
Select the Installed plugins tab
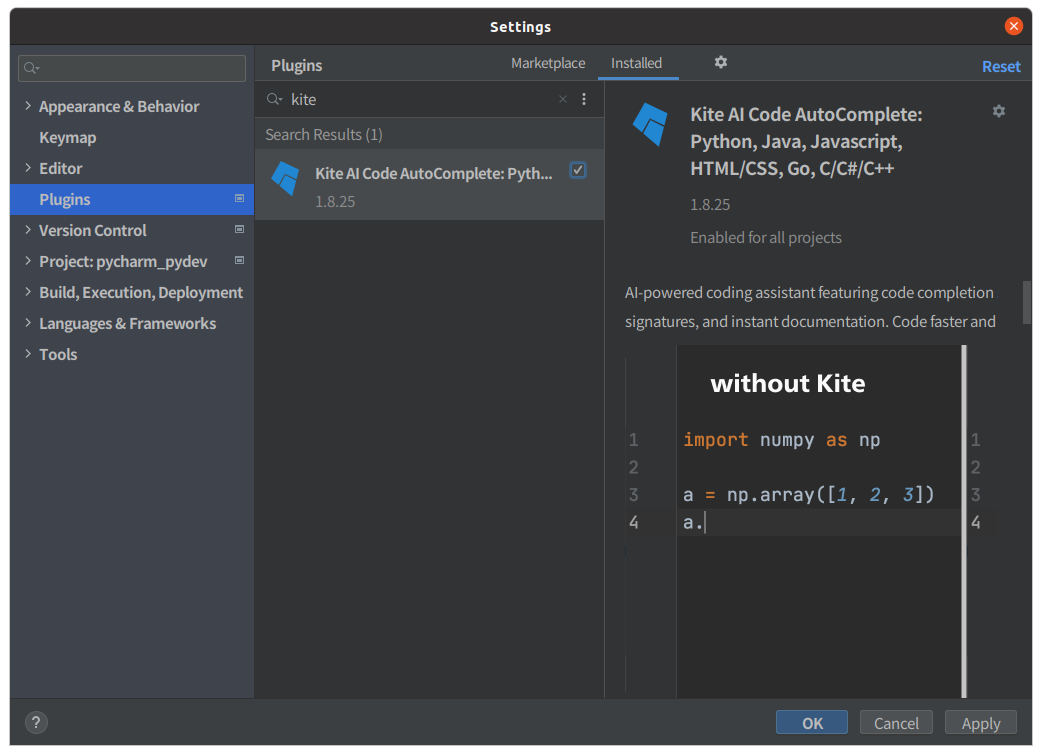coord(637,62)
